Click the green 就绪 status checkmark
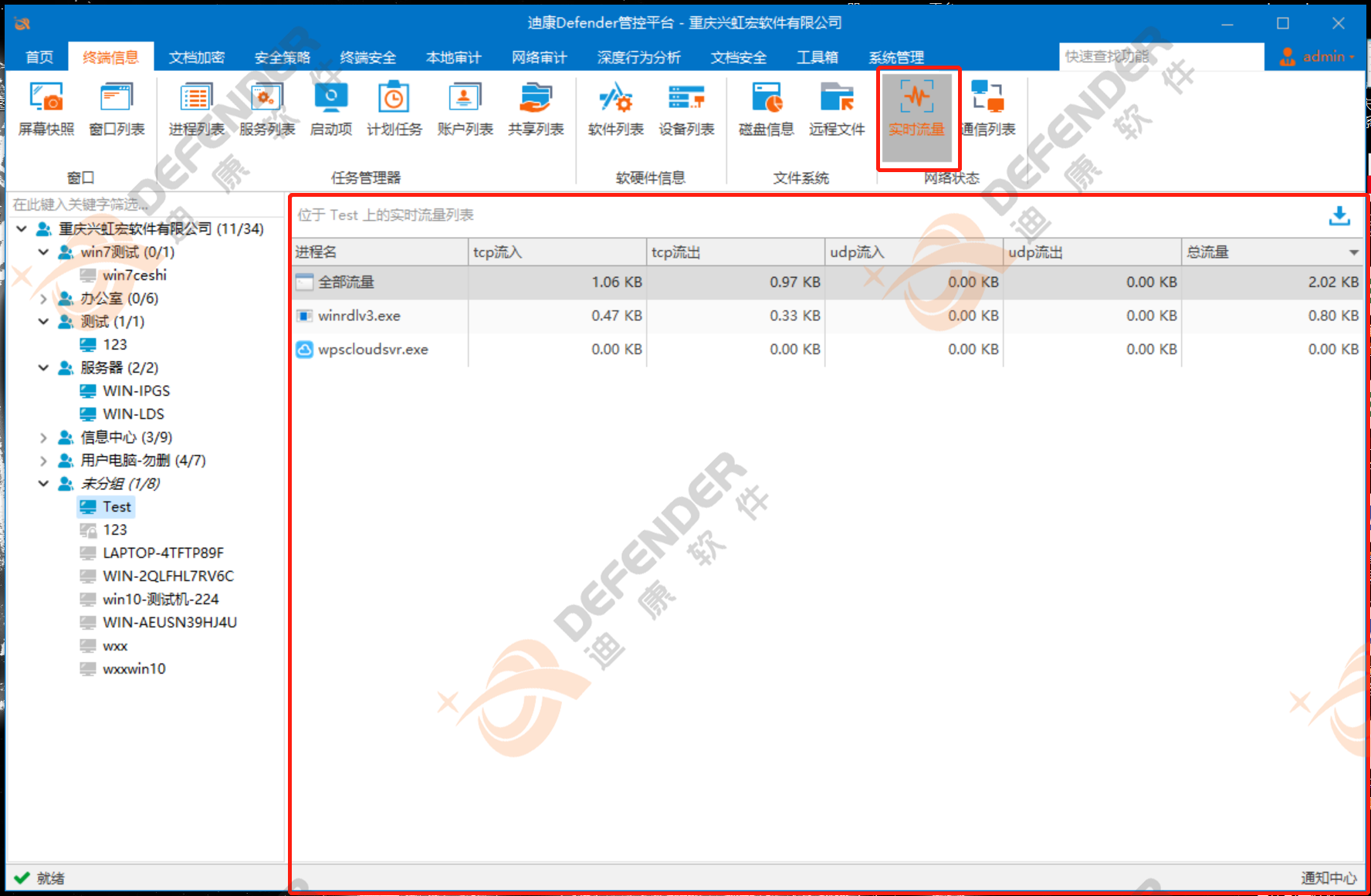The image size is (1371, 896). click(22, 877)
